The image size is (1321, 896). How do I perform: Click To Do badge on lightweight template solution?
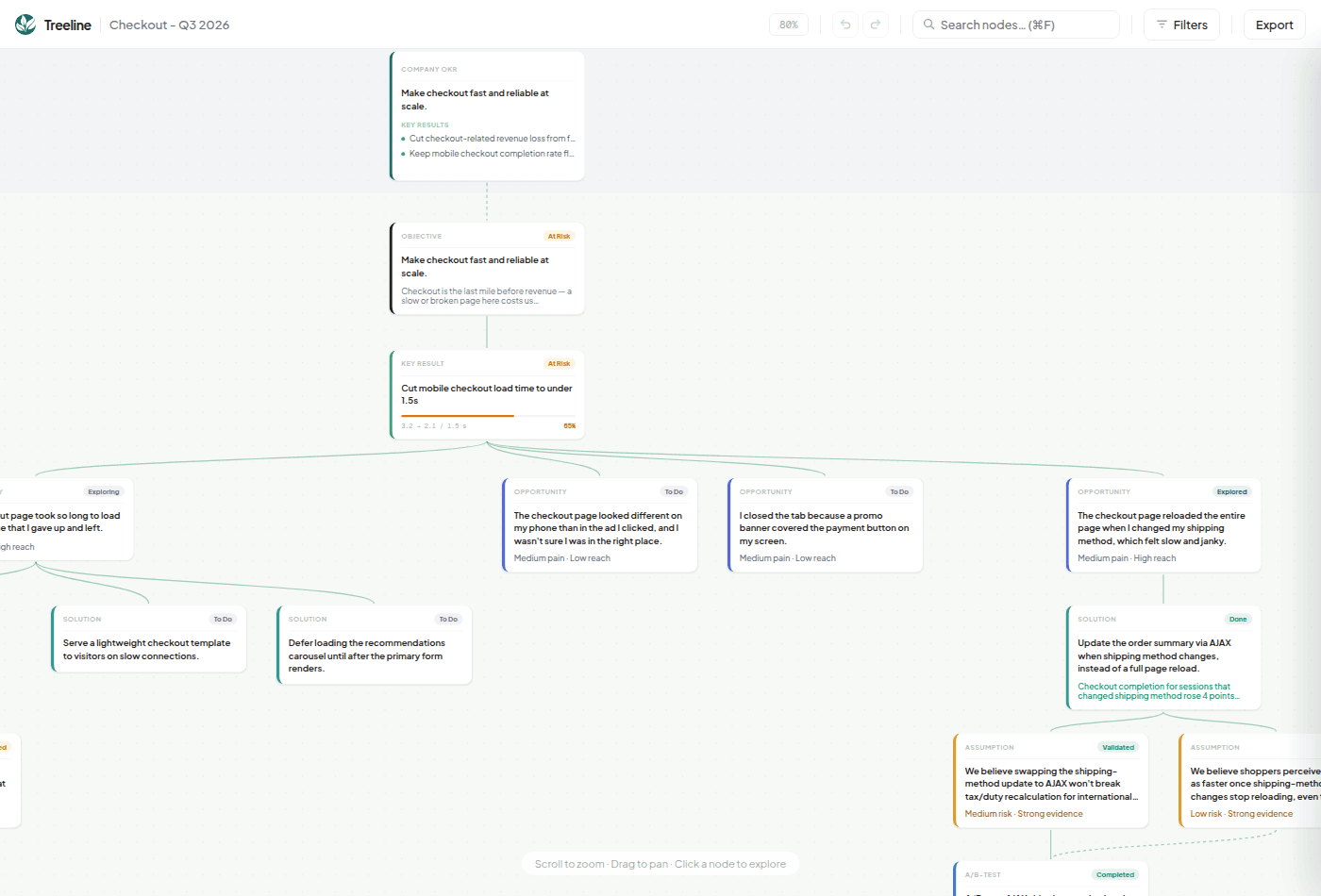[223, 620]
